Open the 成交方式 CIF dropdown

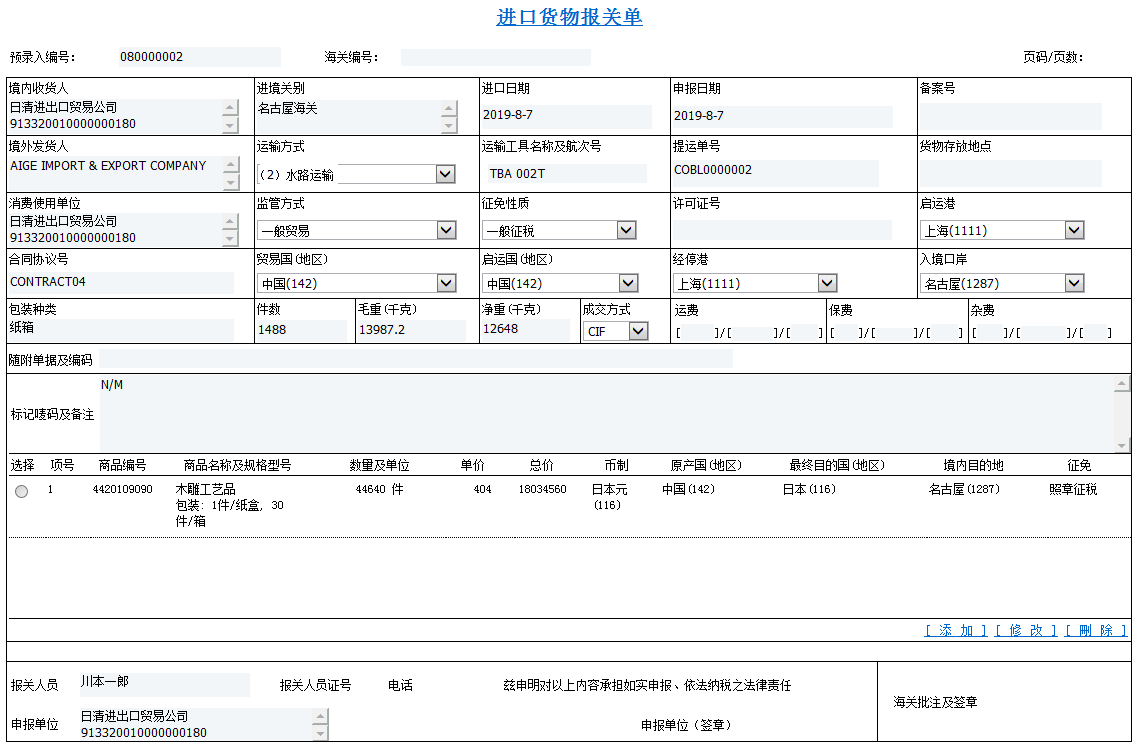pyautogui.click(x=638, y=331)
